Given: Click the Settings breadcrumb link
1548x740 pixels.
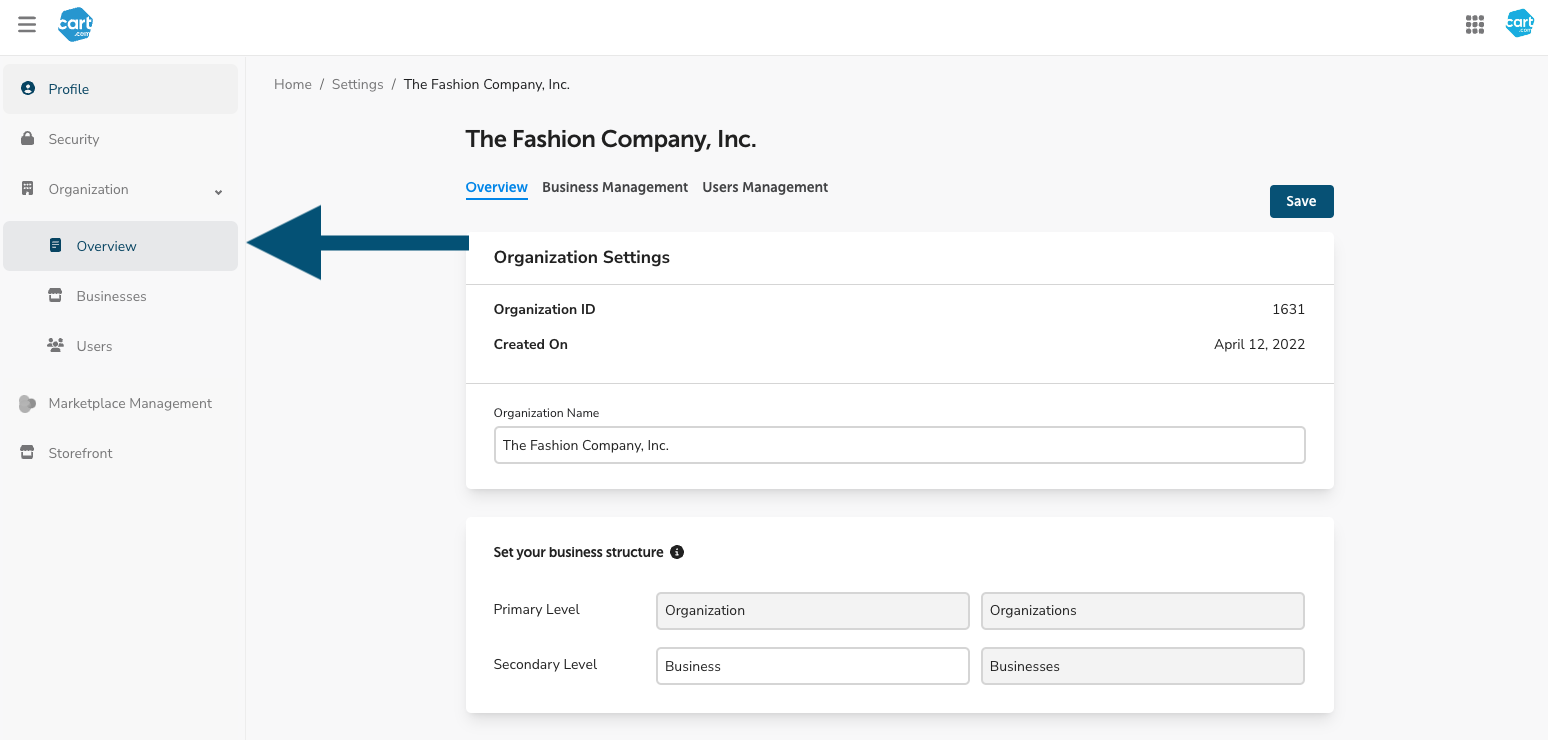Looking at the screenshot, I should click(x=357, y=85).
